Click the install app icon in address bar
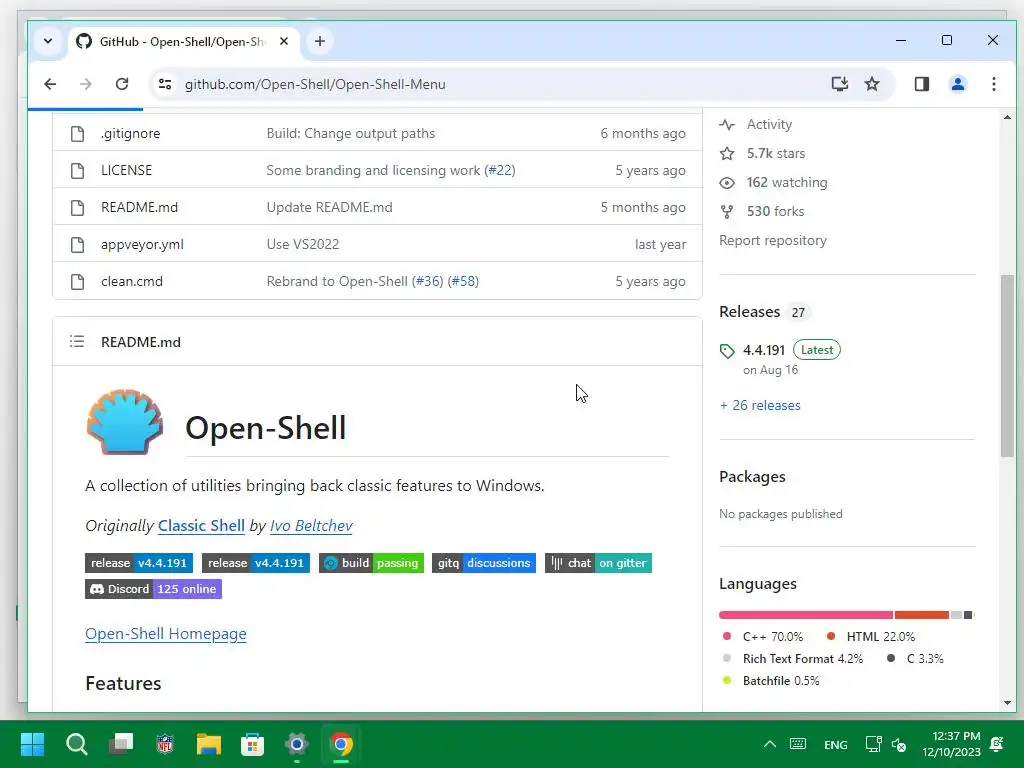Viewport: 1024px width, 768px height. pyautogui.click(x=840, y=84)
